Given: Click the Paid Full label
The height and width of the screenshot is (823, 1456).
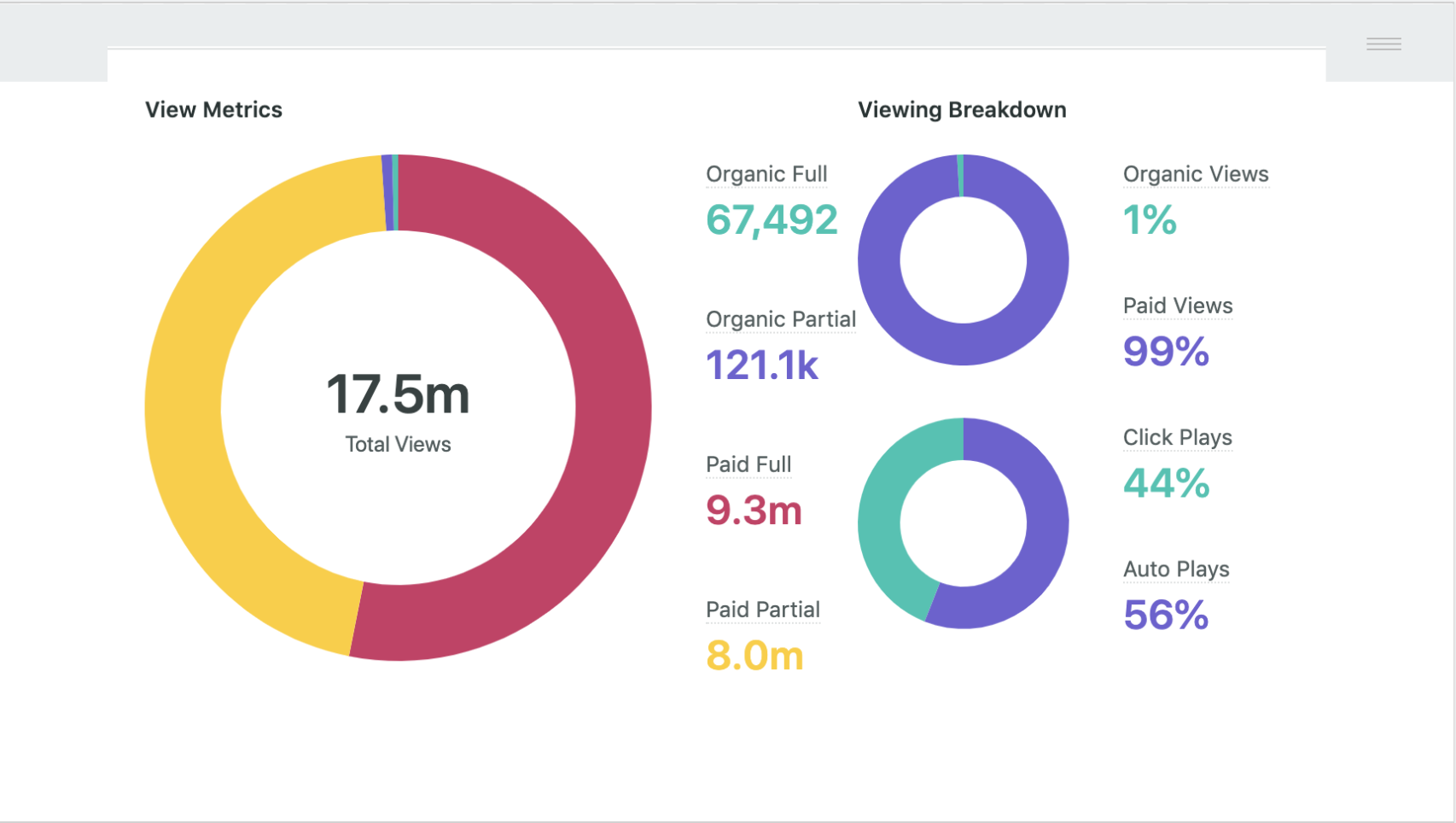Looking at the screenshot, I should pyautogui.click(x=748, y=464).
